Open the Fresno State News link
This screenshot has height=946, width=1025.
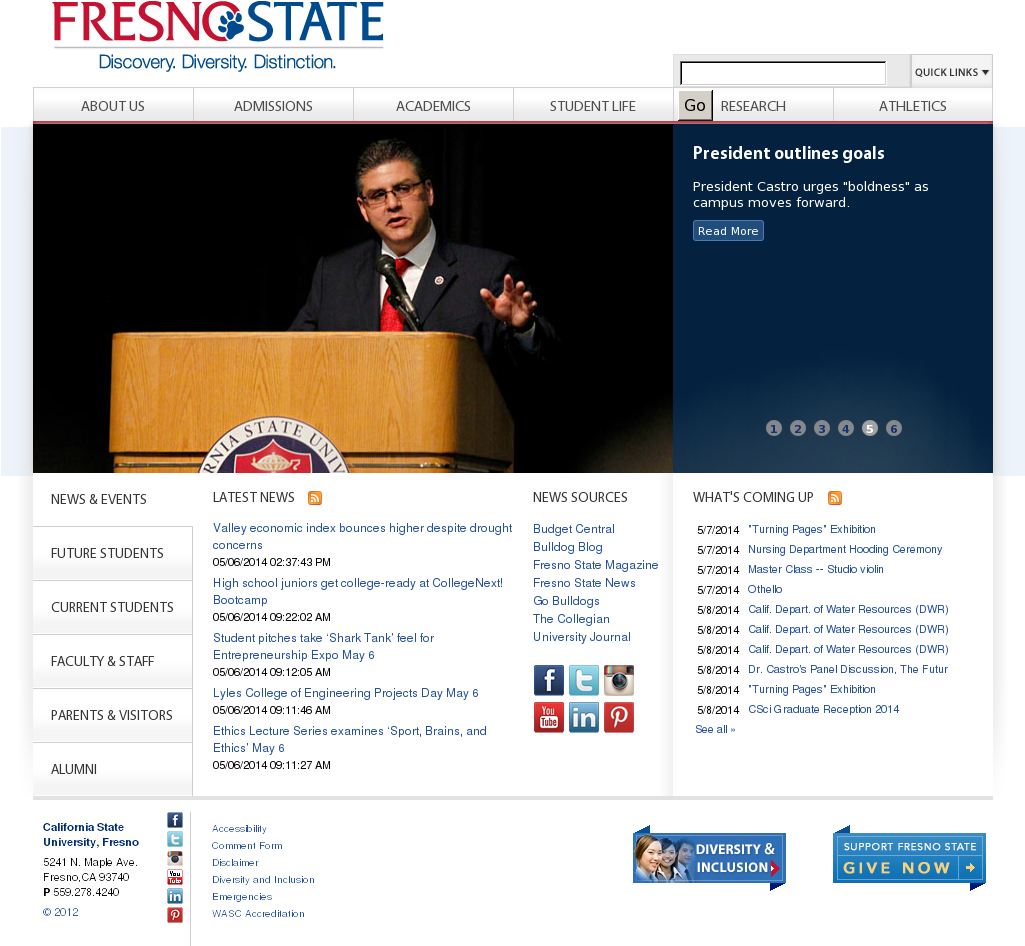584,583
